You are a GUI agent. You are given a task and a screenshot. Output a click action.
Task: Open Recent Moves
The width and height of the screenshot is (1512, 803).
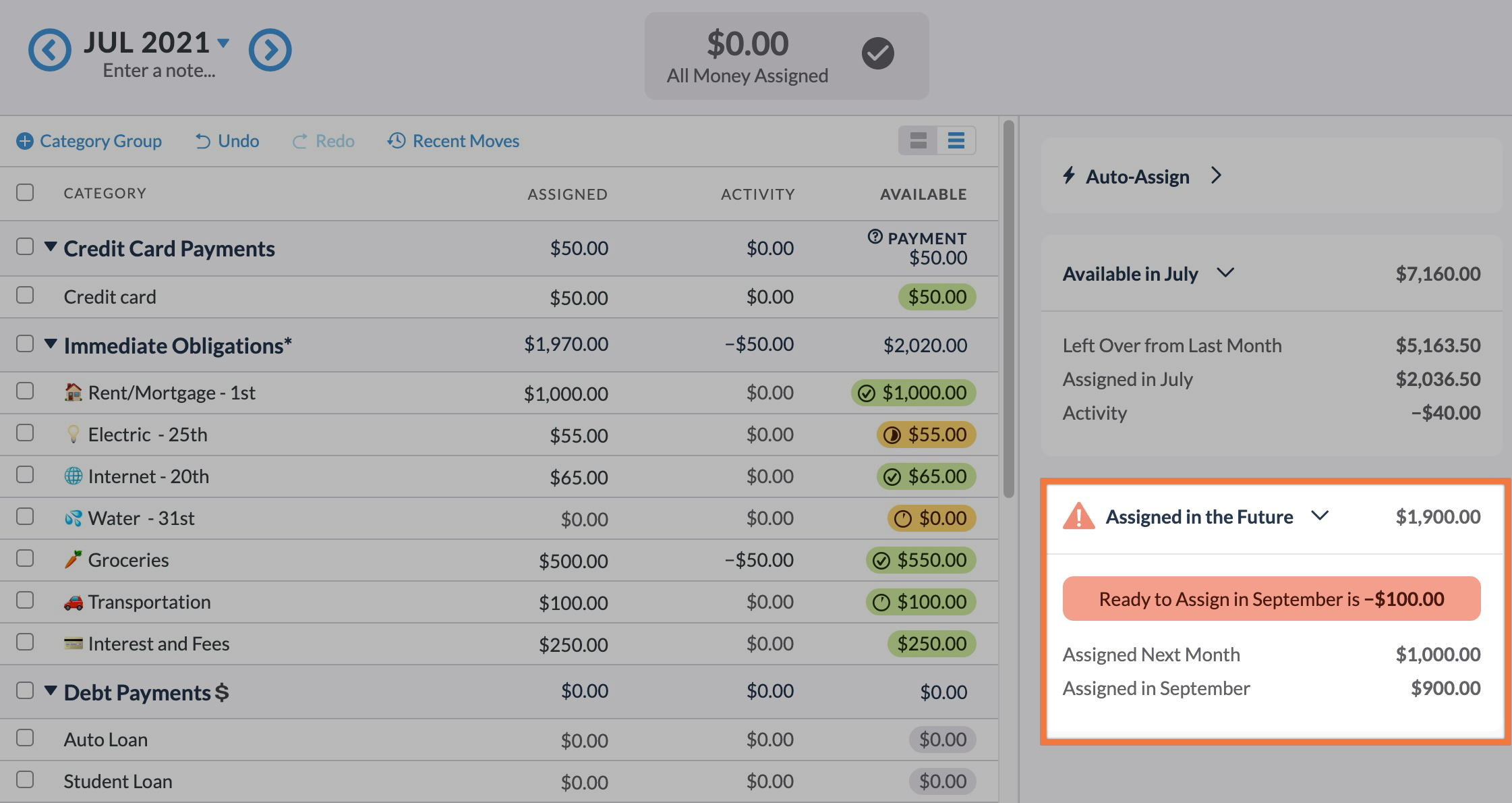(453, 141)
